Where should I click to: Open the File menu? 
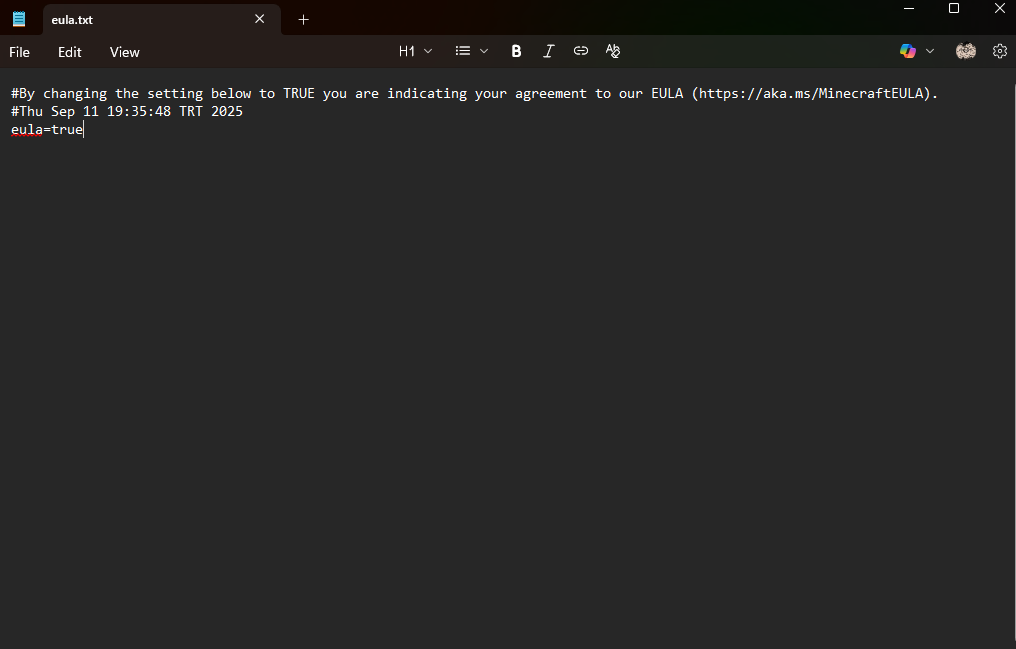[19, 52]
